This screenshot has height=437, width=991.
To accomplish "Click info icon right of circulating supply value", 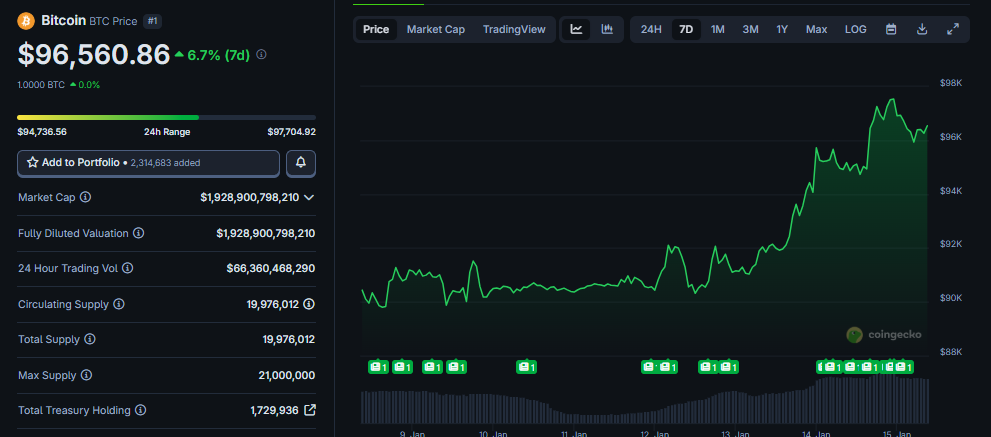I will 308,304.
